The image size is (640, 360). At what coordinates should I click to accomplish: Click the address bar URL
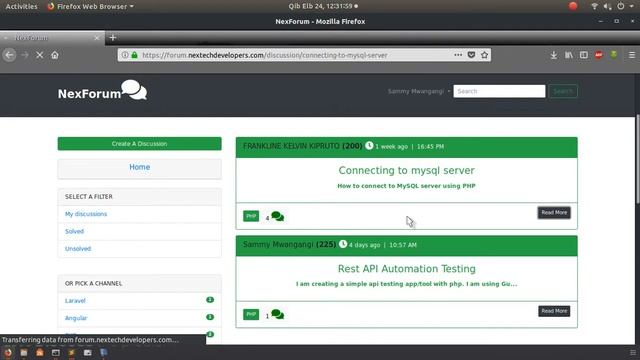(264, 55)
